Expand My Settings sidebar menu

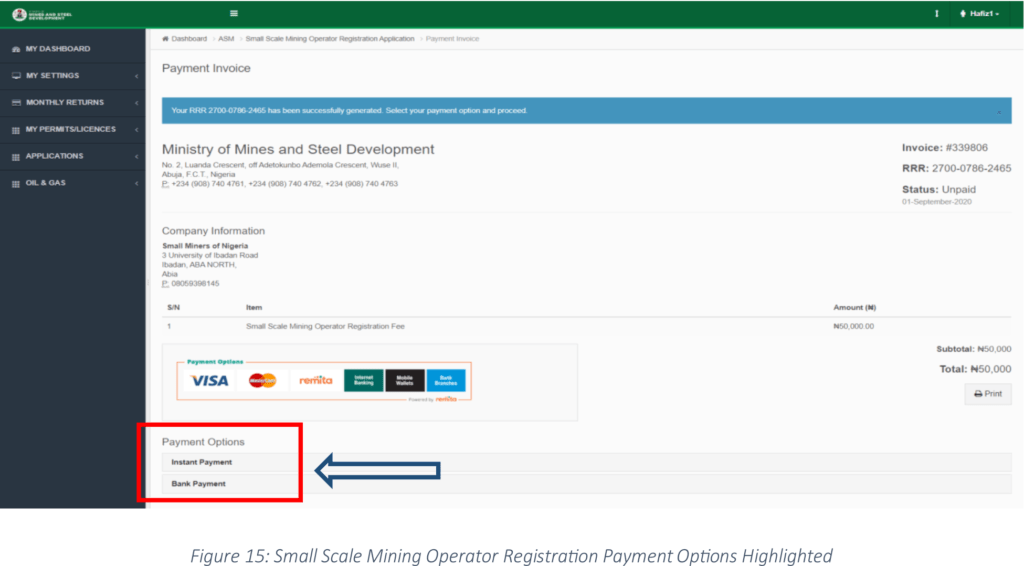click(53, 76)
